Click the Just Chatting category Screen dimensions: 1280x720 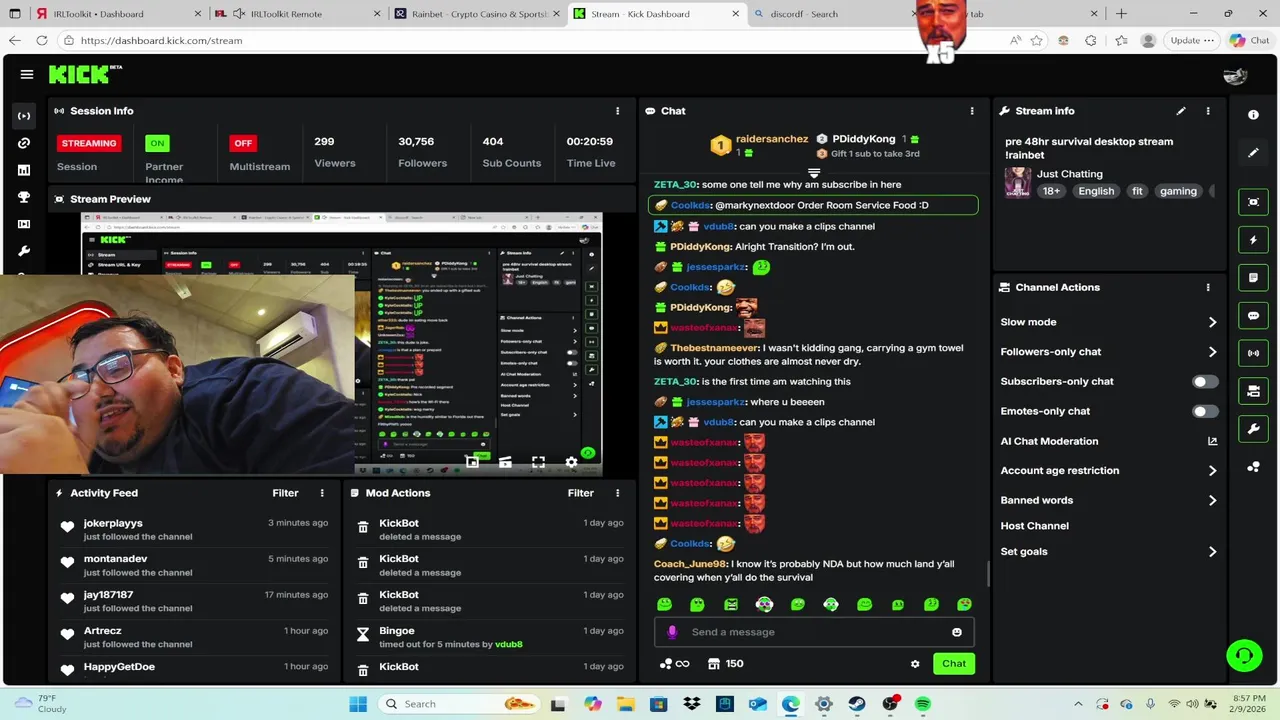[x=1070, y=174]
